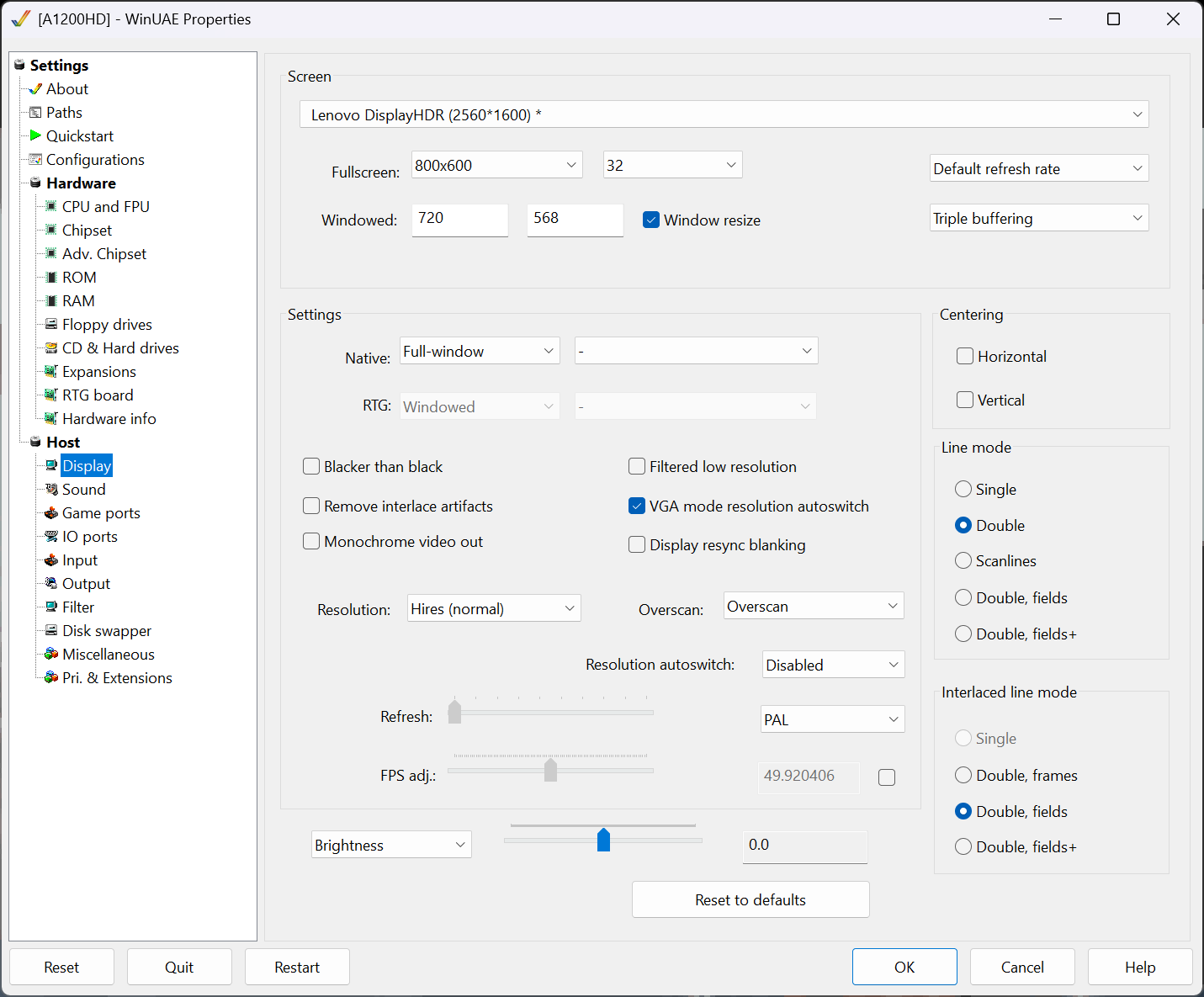Click the Quickstart green arrow icon
This screenshot has height=997, width=1204.
tap(35, 135)
